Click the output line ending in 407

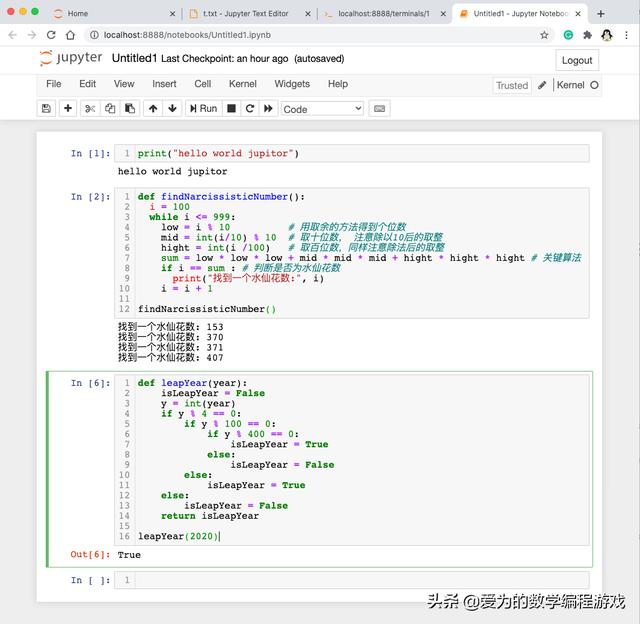coord(171,358)
